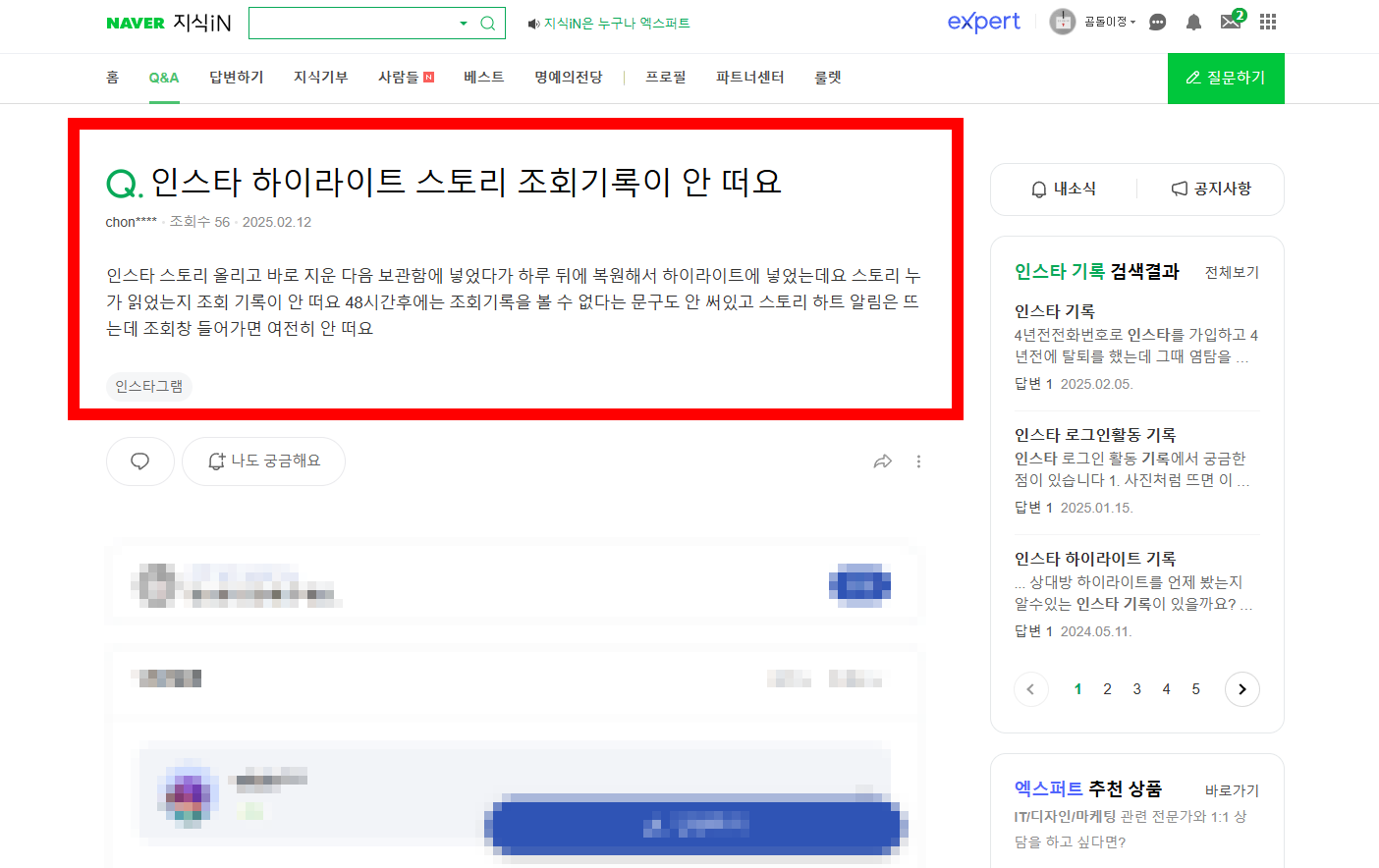Open the 베스트 tab
This screenshot has height=868, width=1379.
click(x=484, y=78)
